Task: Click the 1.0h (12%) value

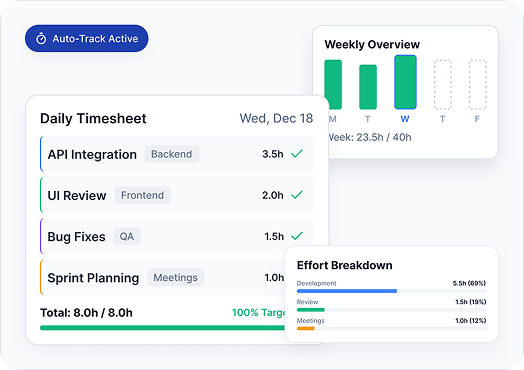Action: coord(471,321)
